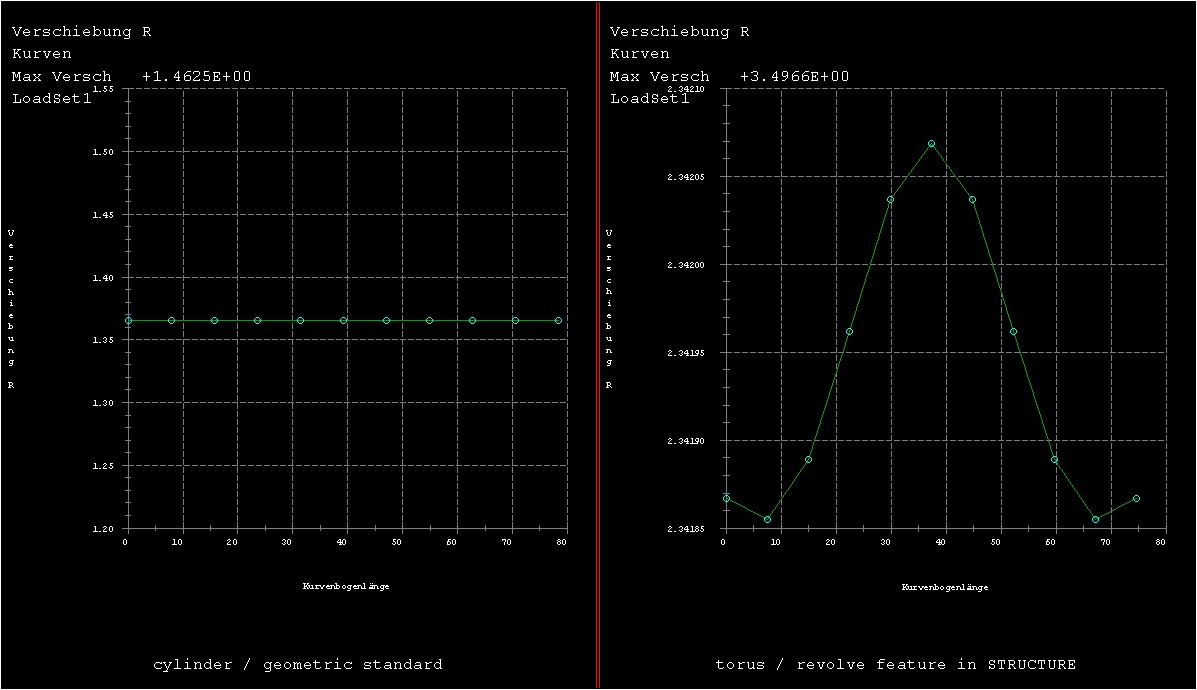This screenshot has height=690, width=1197.
Task: Click 'LoadSet1' label in torus graph
Action: tap(649, 98)
